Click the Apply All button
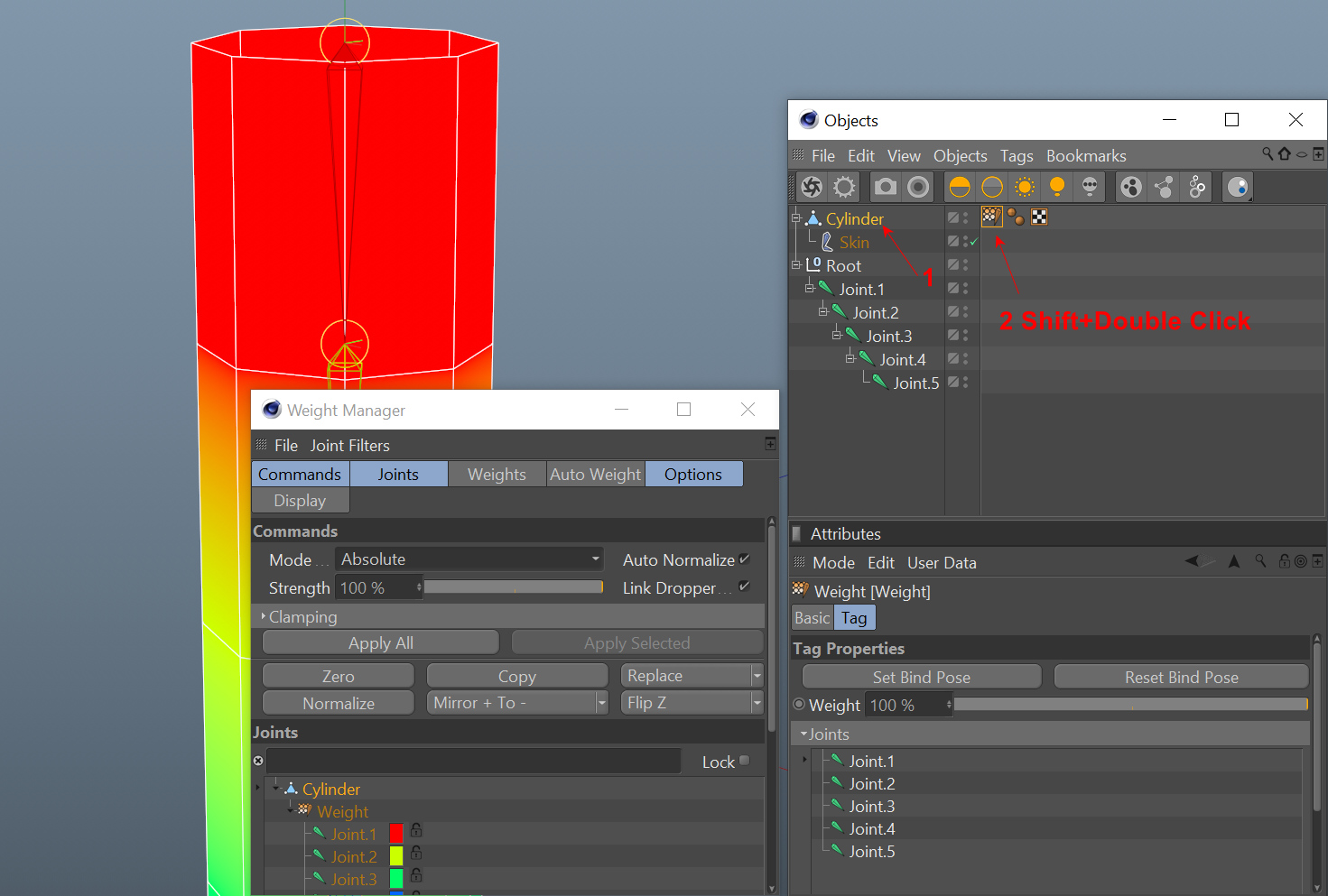1328x896 pixels. tap(381, 642)
